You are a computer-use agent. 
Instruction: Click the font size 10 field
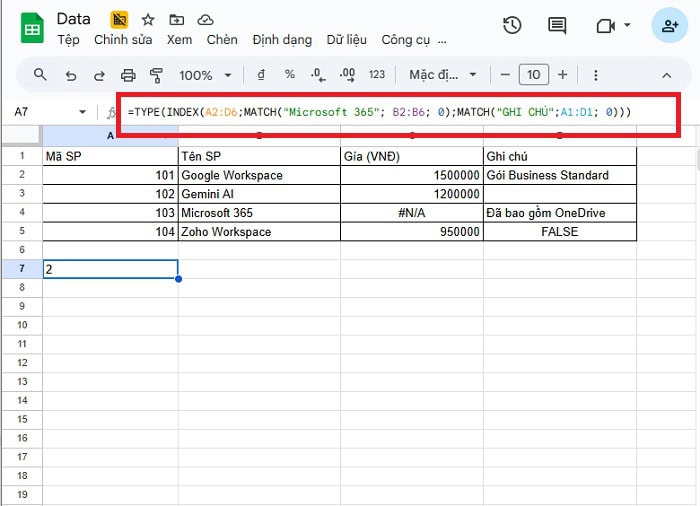click(534, 75)
